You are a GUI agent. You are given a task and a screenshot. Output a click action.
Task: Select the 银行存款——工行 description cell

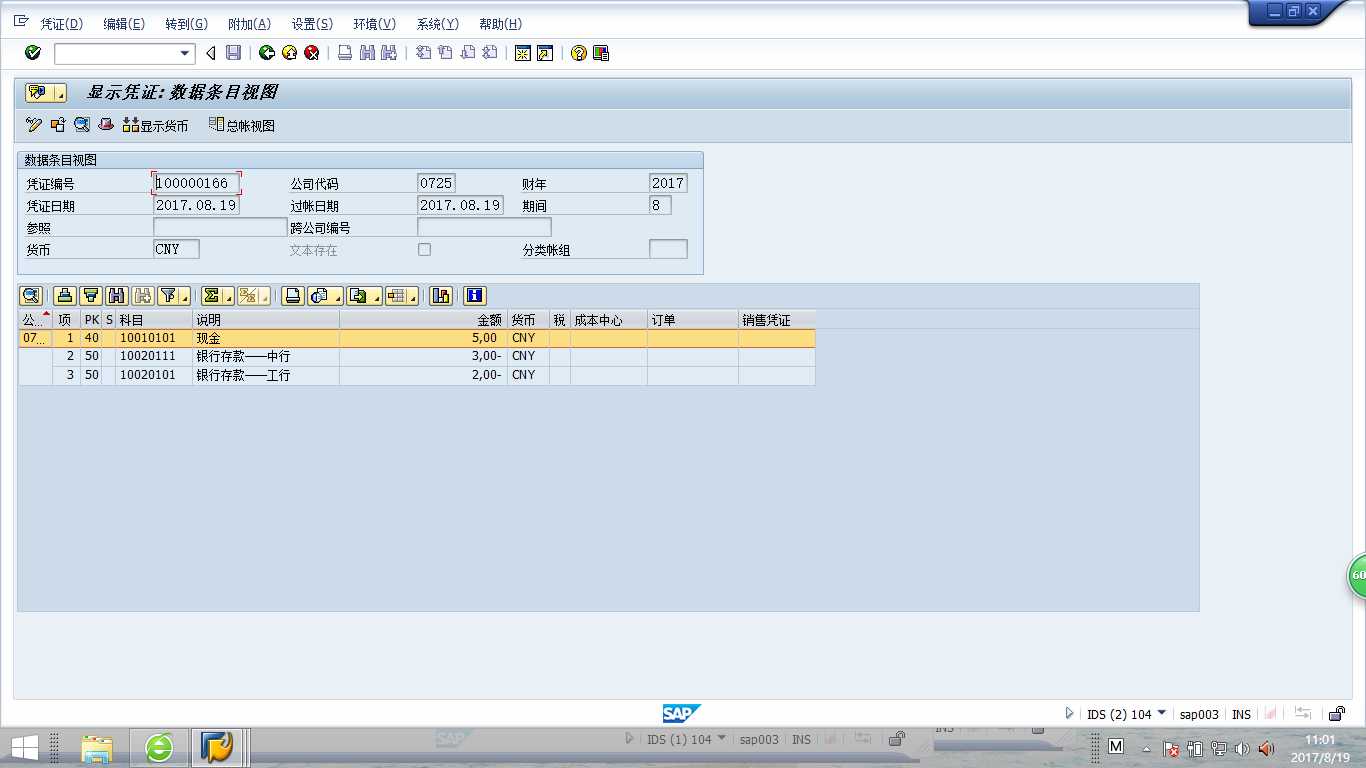pos(266,376)
